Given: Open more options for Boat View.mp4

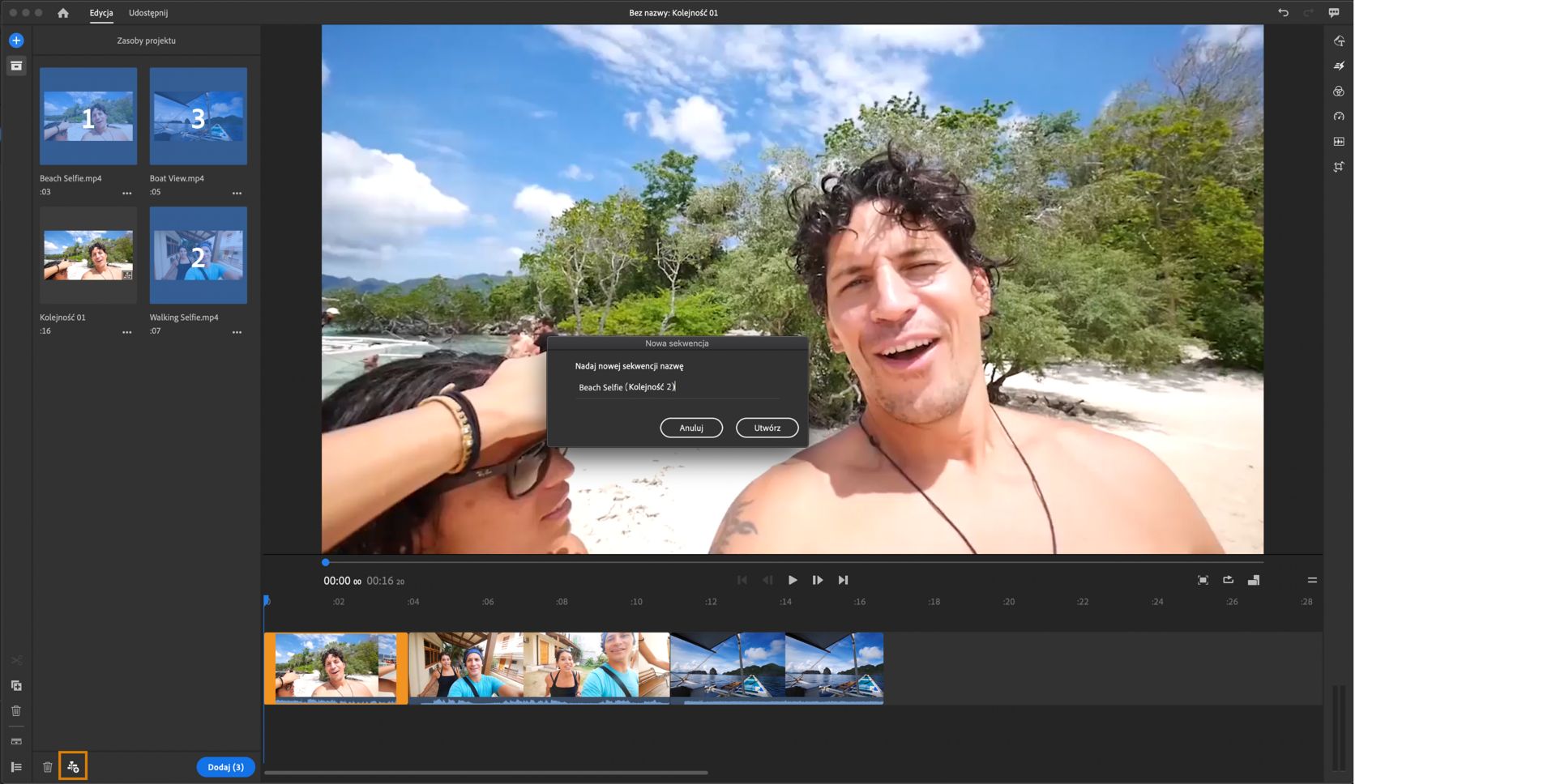Looking at the screenshot, I should [x=237, y=193].
